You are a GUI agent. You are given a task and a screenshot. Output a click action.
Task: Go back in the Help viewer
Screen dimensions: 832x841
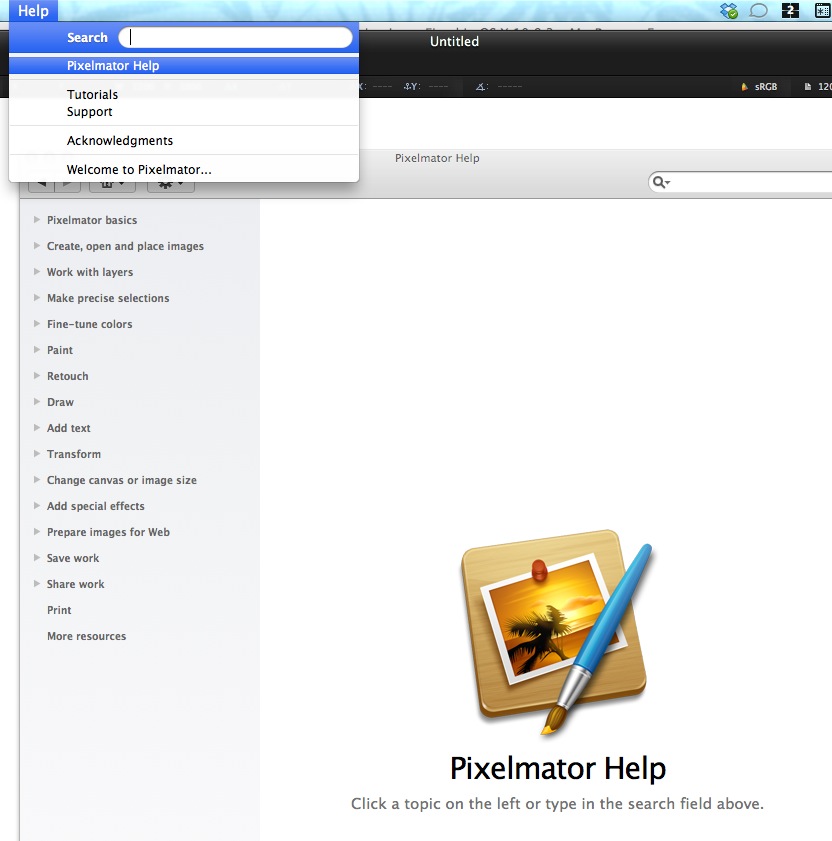point(41,185)
